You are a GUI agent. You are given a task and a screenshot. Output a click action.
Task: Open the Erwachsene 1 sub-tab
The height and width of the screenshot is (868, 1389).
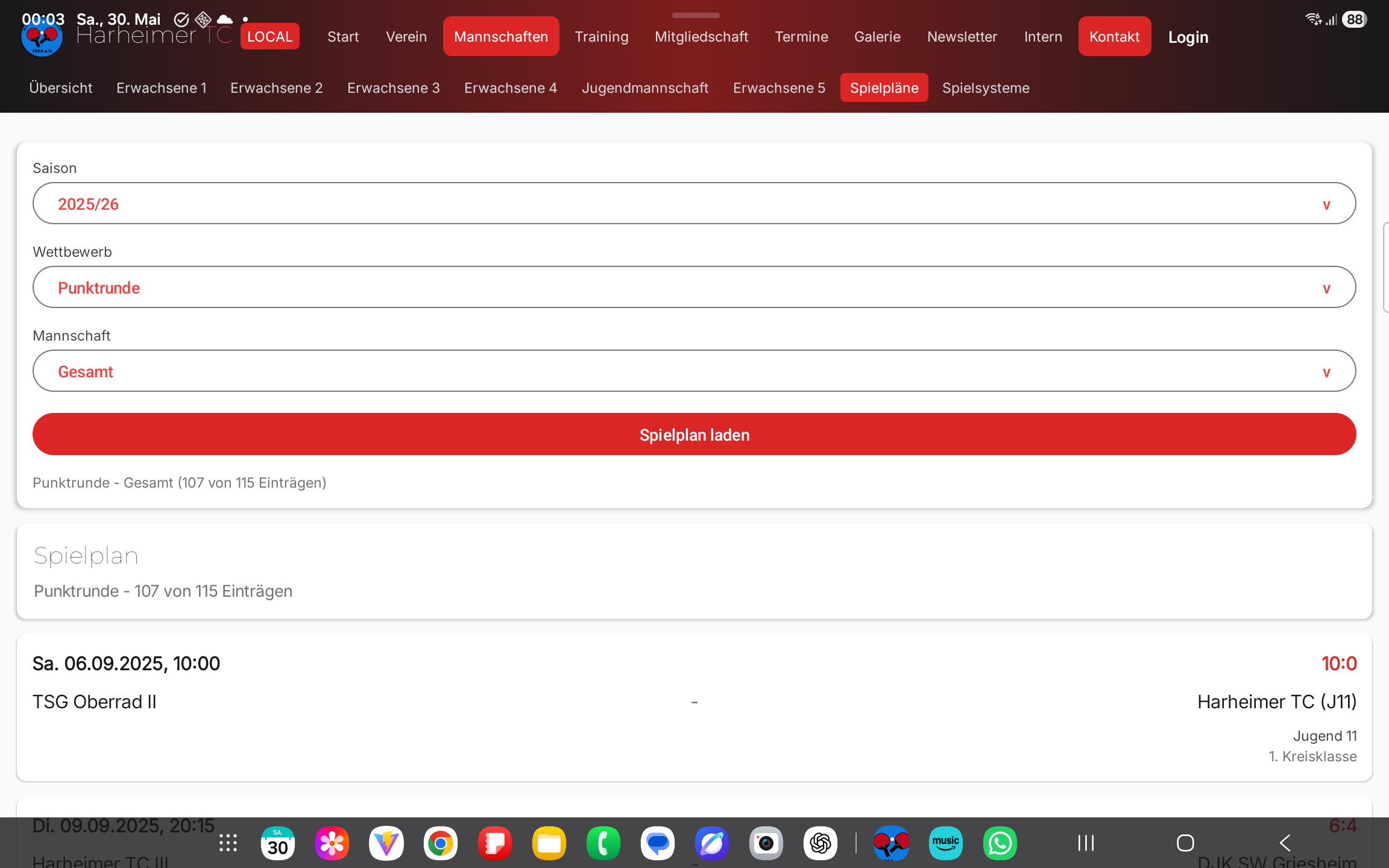tap(162, 87)
